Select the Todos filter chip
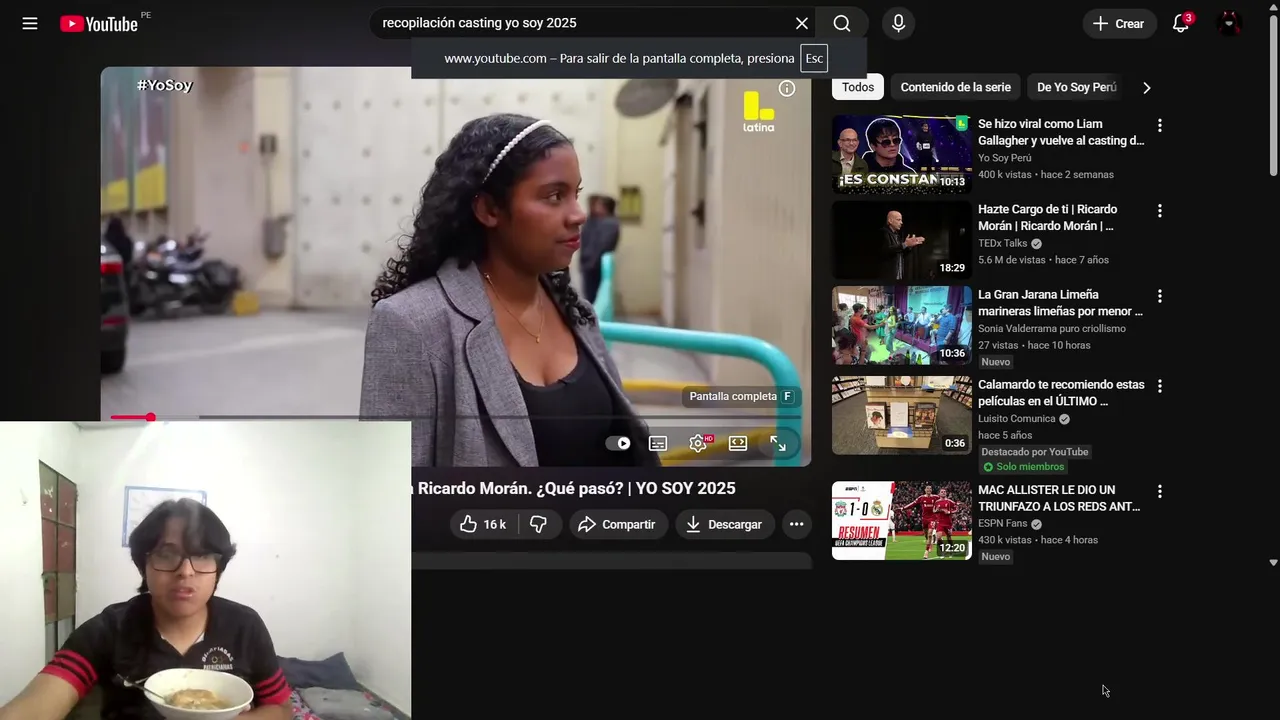 (x=858, y=87)
